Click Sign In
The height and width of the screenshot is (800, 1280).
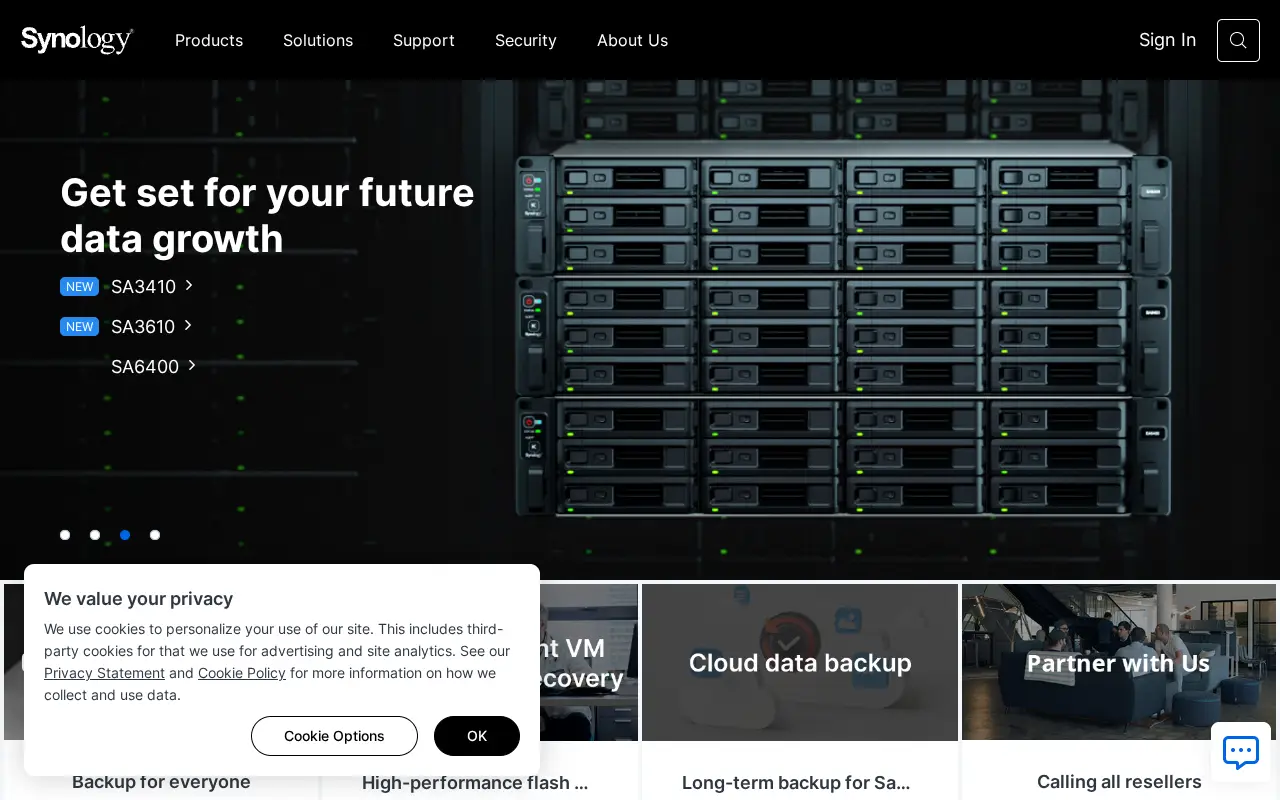(1167, 40)
